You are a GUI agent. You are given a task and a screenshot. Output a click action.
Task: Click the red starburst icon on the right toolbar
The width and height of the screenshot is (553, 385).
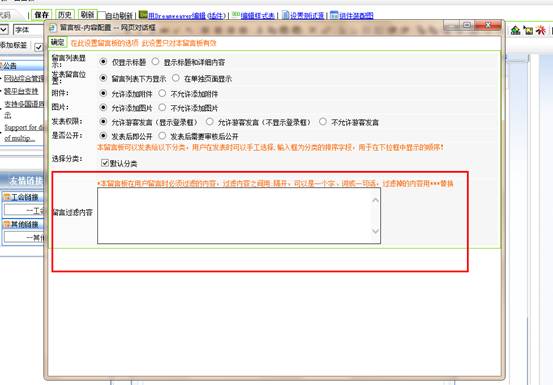pos(541,30)
